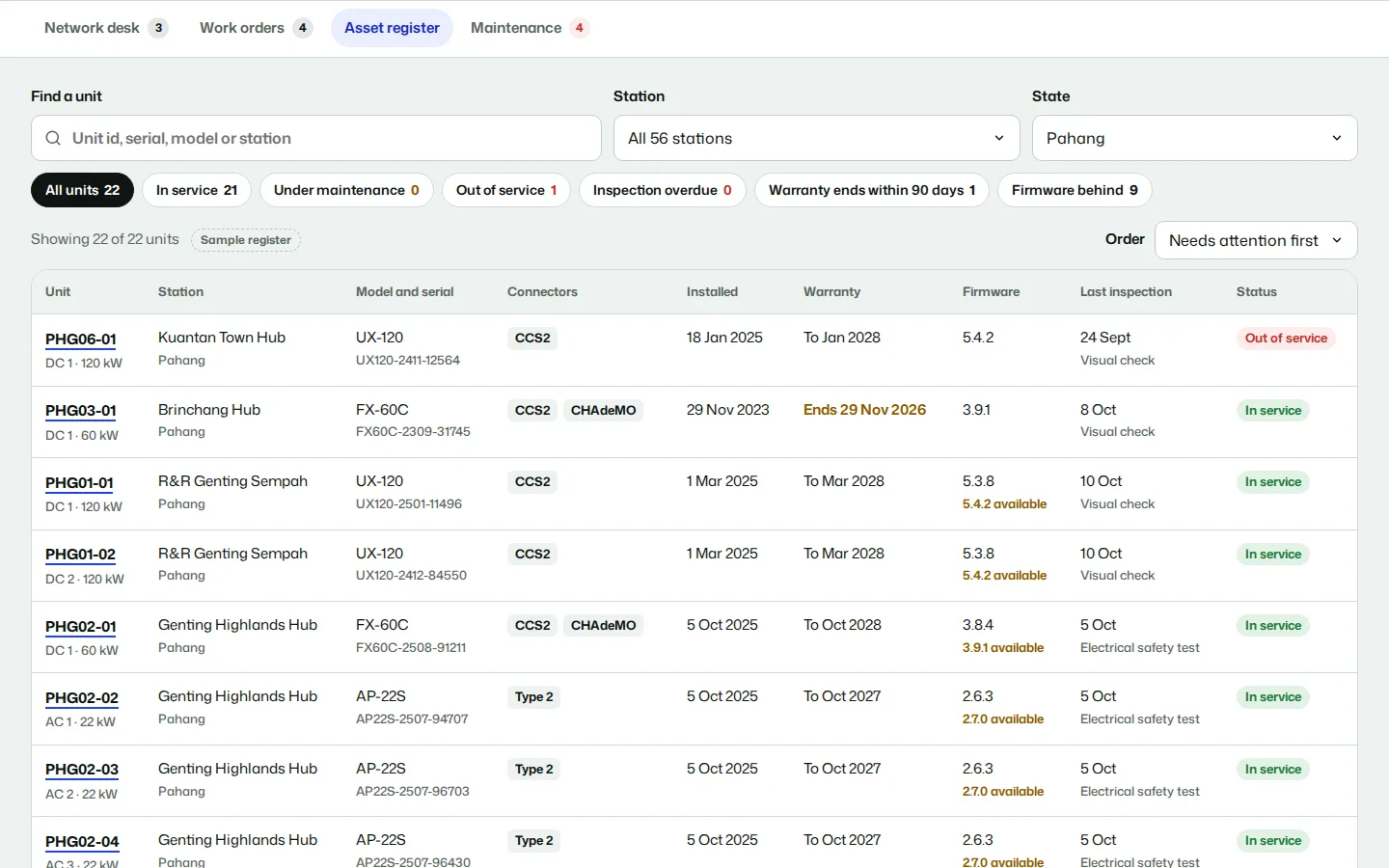Viewport: 1389px width, 868px height.
Task: Expand the State dropdown showing Pahang
Action: [x=1194, y=138]
